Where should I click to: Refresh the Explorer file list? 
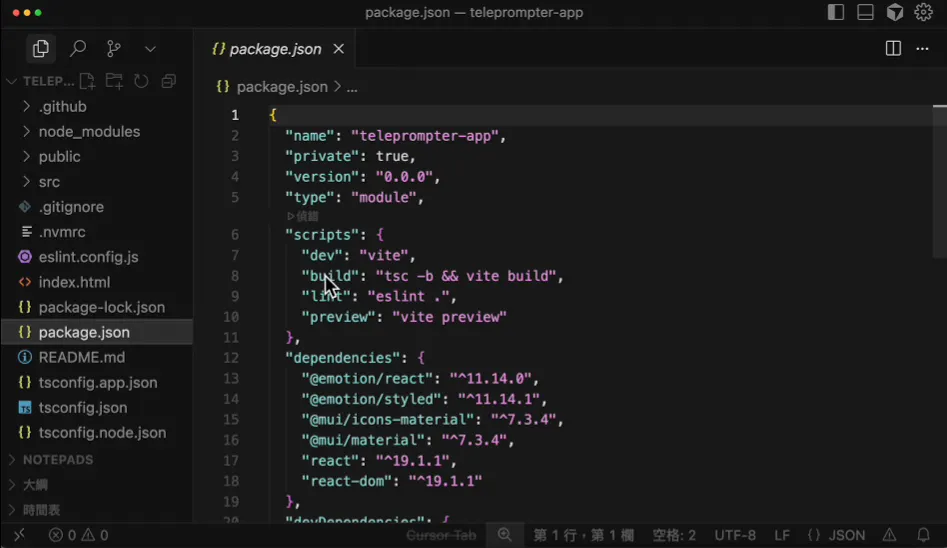pos(141,81)
